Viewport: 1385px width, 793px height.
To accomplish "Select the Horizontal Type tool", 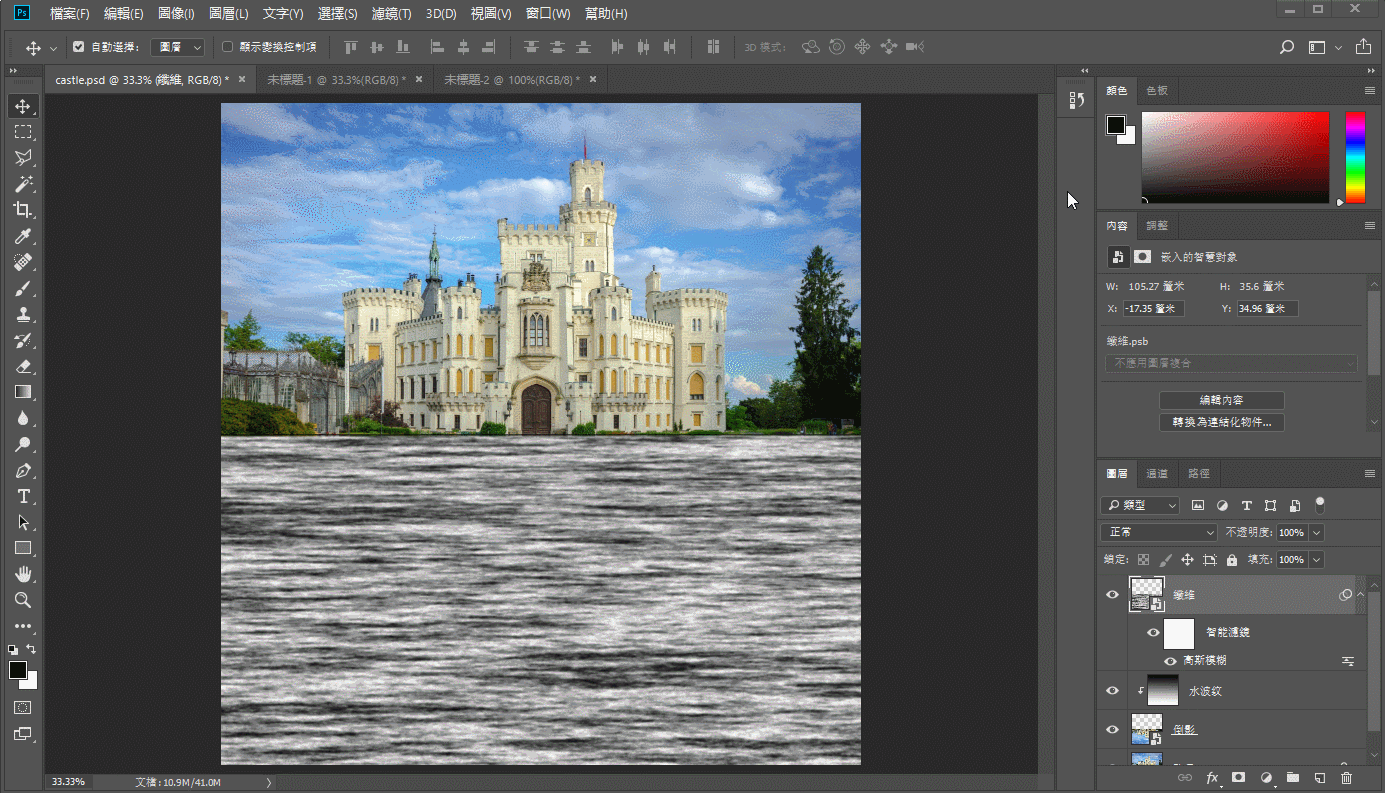I will tap(22, 496).
